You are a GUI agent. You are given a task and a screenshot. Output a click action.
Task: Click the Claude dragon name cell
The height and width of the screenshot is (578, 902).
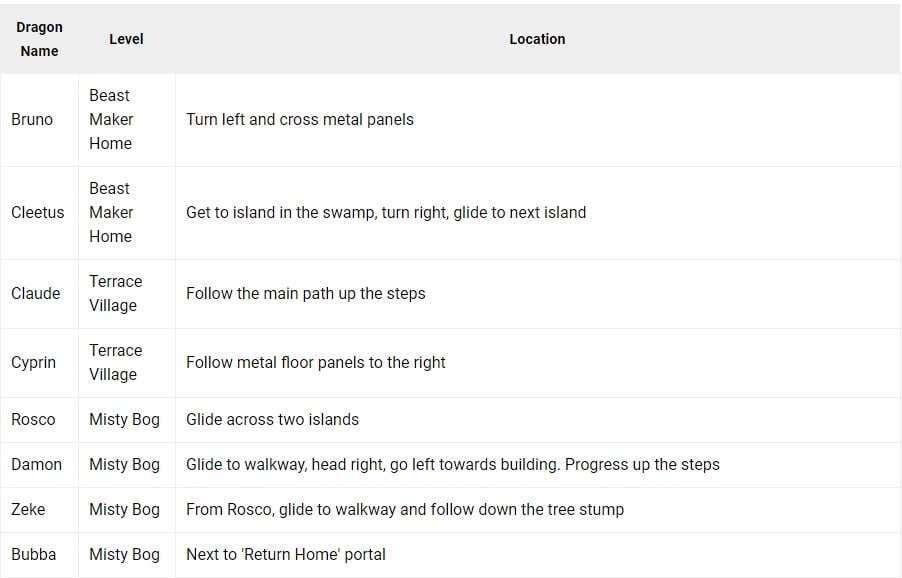(35, 293)
